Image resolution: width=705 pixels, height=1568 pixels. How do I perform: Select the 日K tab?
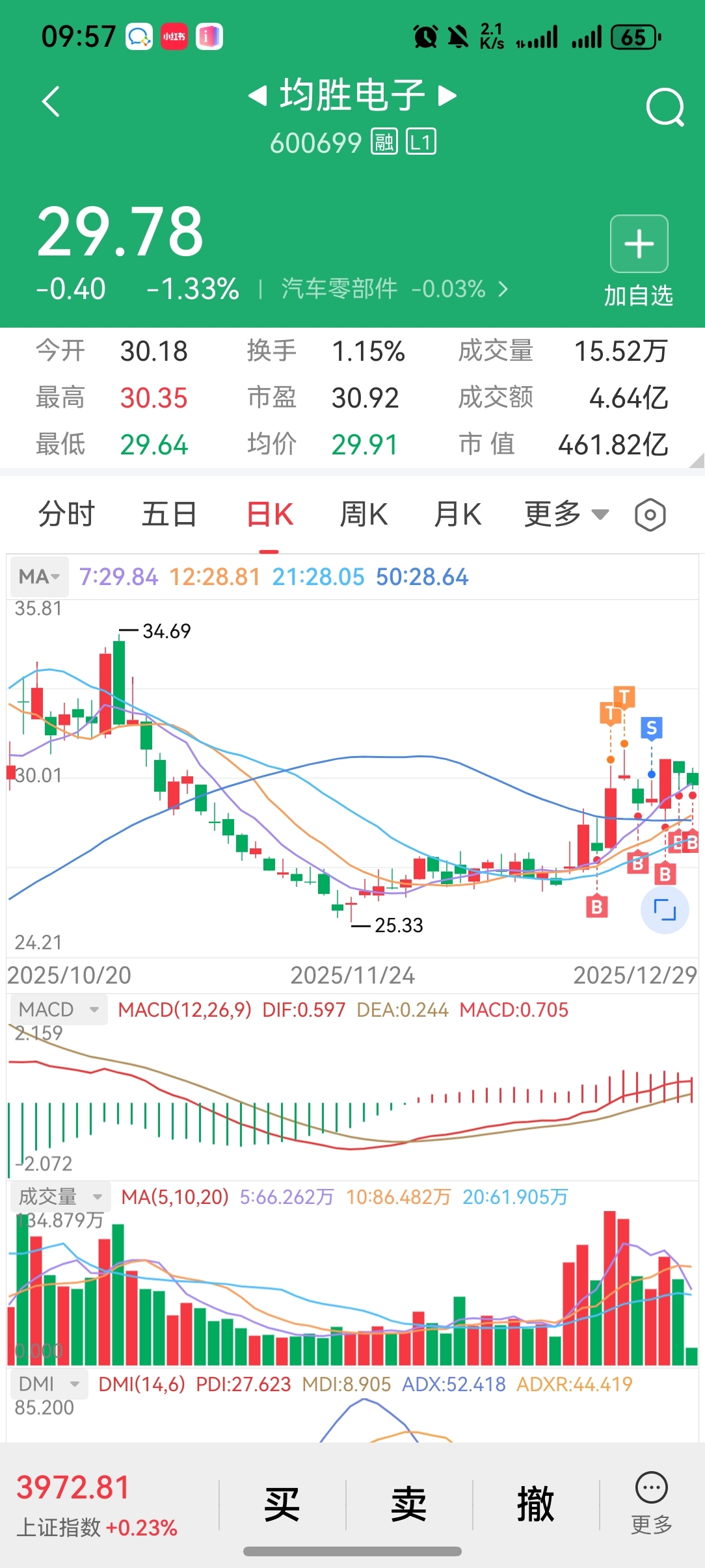coord(270,514)
